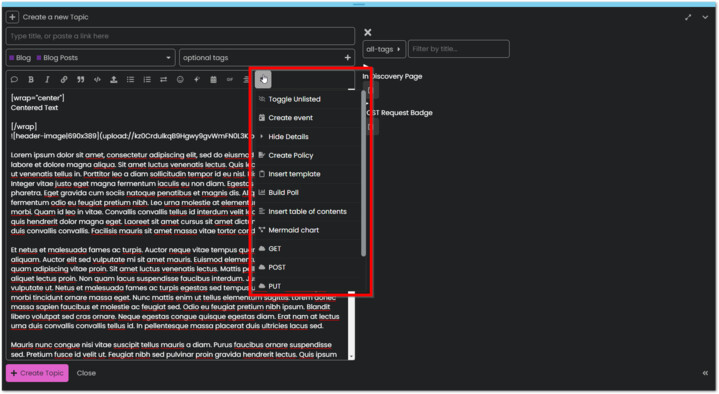Image resolution: width=719 pixels, height=394 pixels.
Task: Click the double-chevron icon at bottom right
Action: (705, 373)
